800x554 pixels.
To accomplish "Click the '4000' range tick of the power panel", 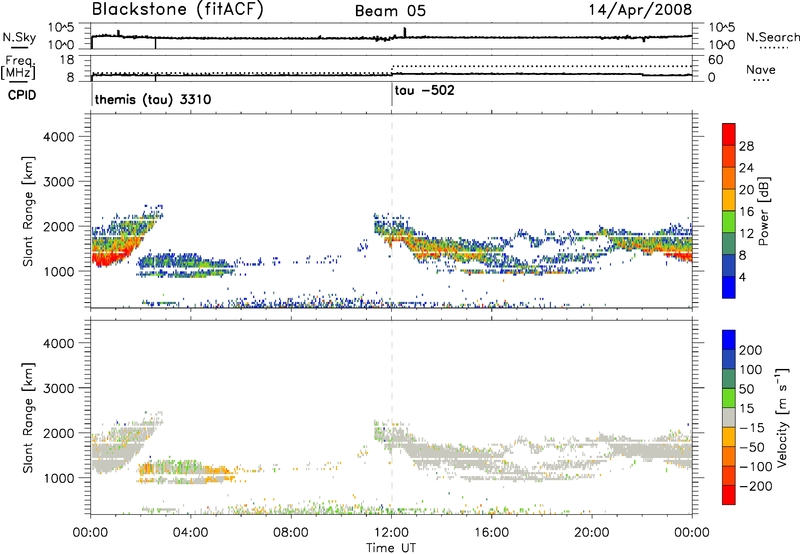I will pyautogui.click(x=59, y=137).
